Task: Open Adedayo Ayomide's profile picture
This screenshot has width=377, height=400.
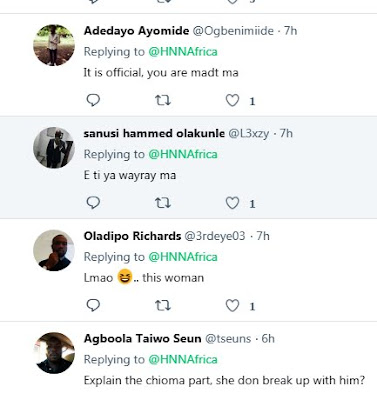Action: pyautogui.click(x=54, y=45)
